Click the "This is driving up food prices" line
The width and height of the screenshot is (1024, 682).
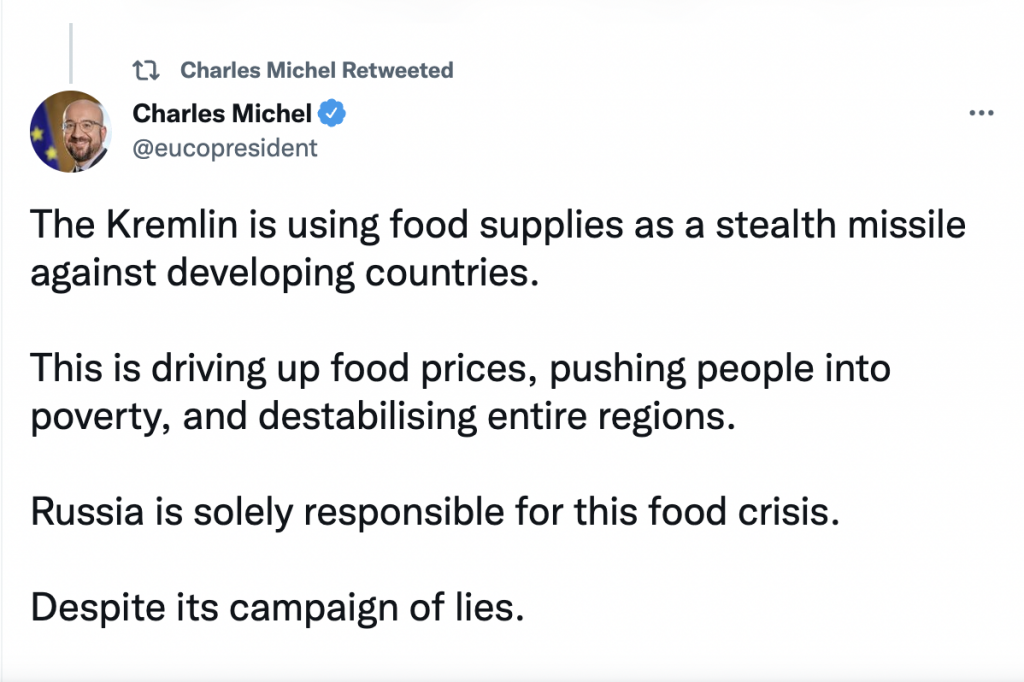pyautogui.click(x=460, y=369)
